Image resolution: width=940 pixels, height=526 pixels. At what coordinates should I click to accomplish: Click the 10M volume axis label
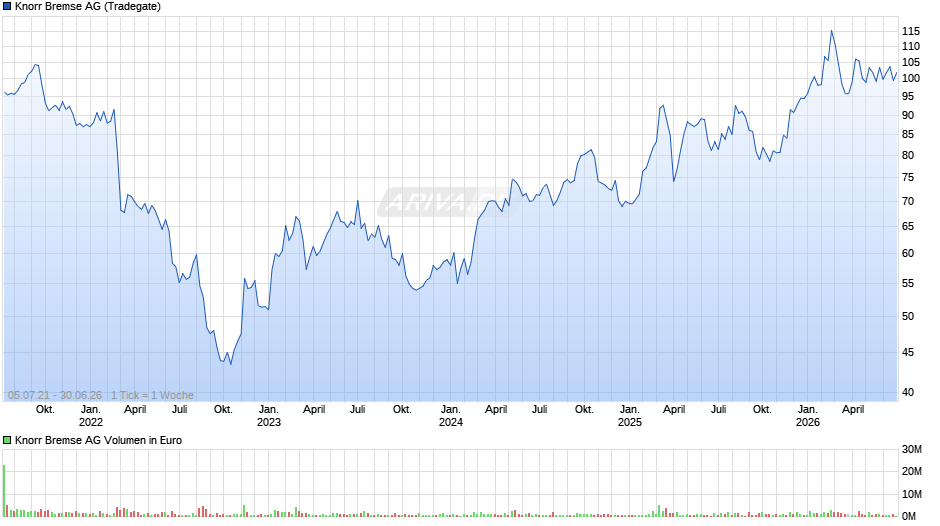(x=912, y=494)
